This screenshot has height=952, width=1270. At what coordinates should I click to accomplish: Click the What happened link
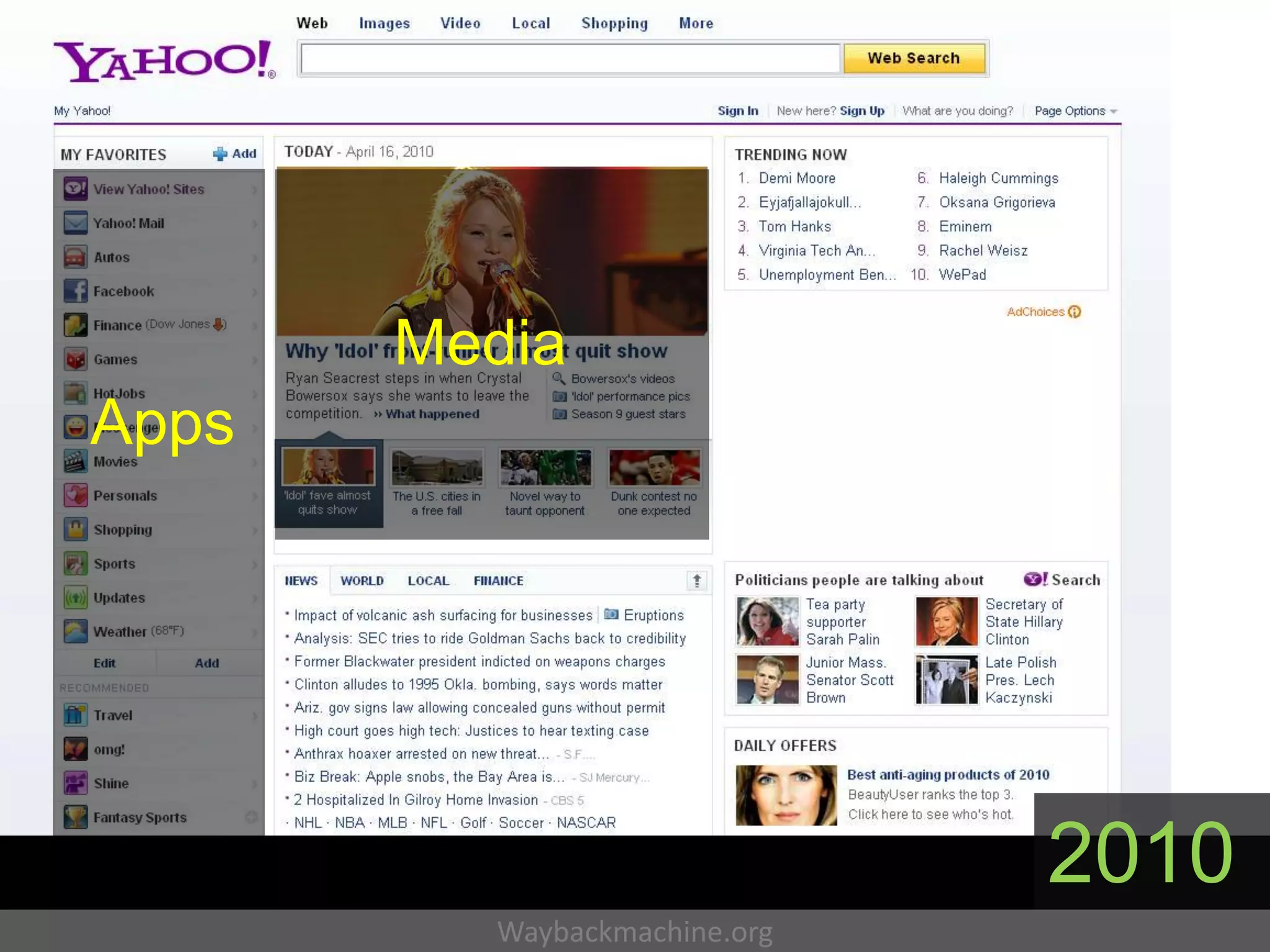[432, 414]
